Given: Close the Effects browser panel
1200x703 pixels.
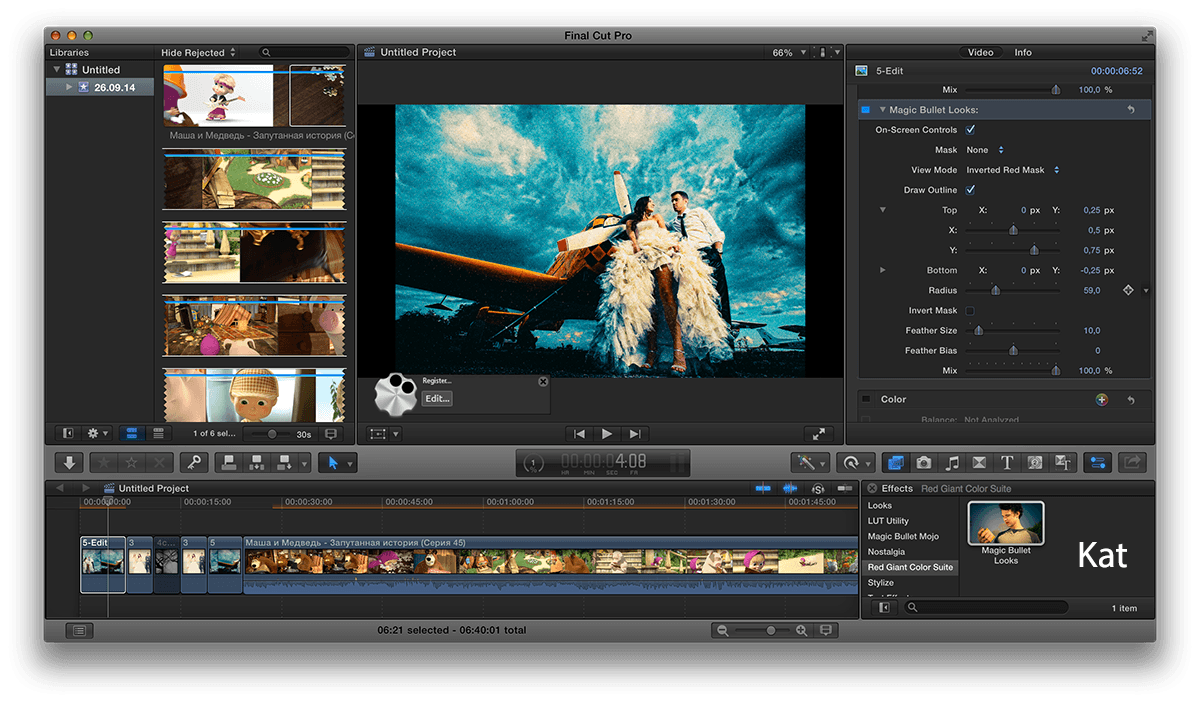Looking at the screenshot, I should 872,488.
